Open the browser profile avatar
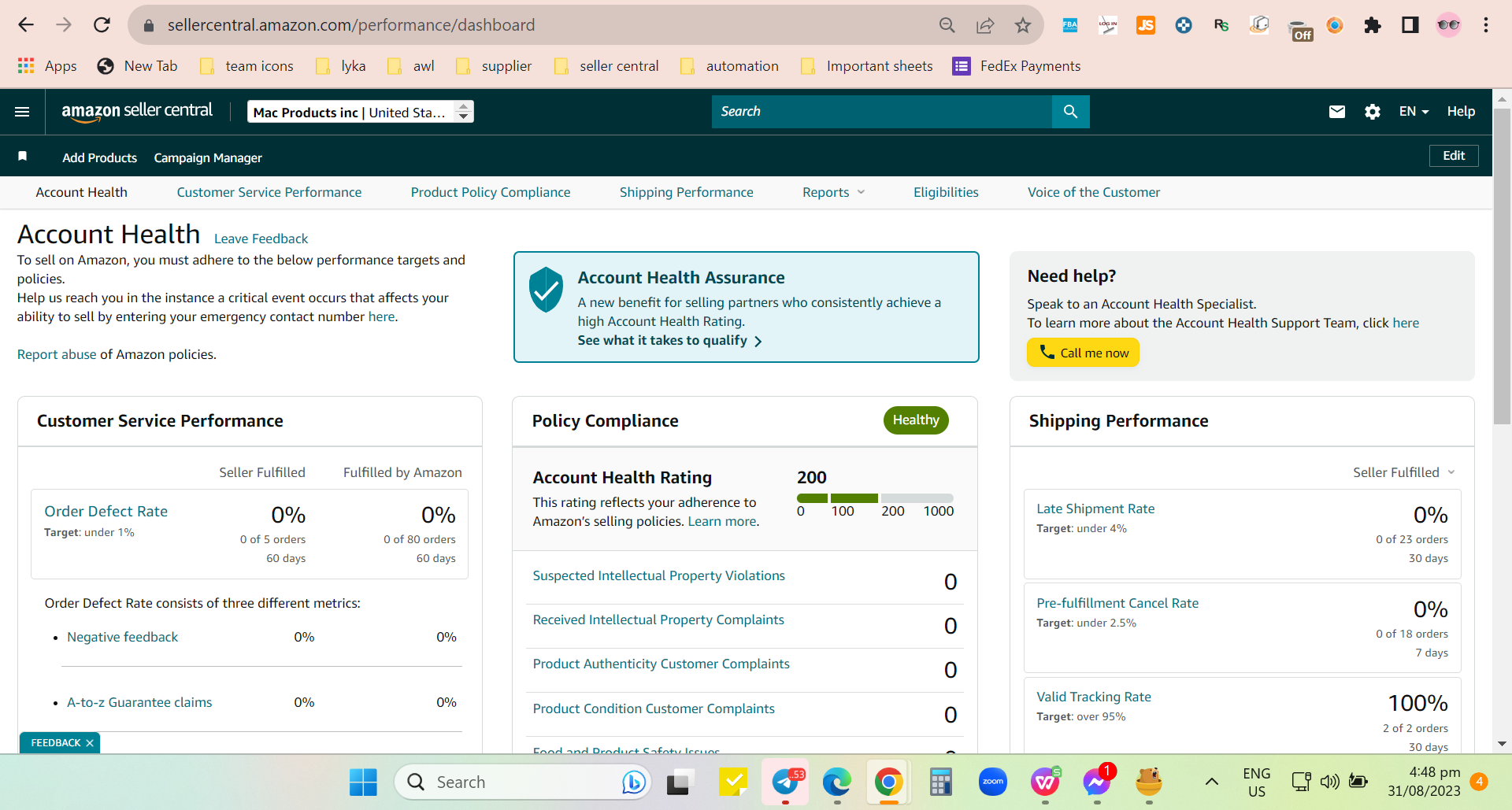 (x=1447, y=25)
